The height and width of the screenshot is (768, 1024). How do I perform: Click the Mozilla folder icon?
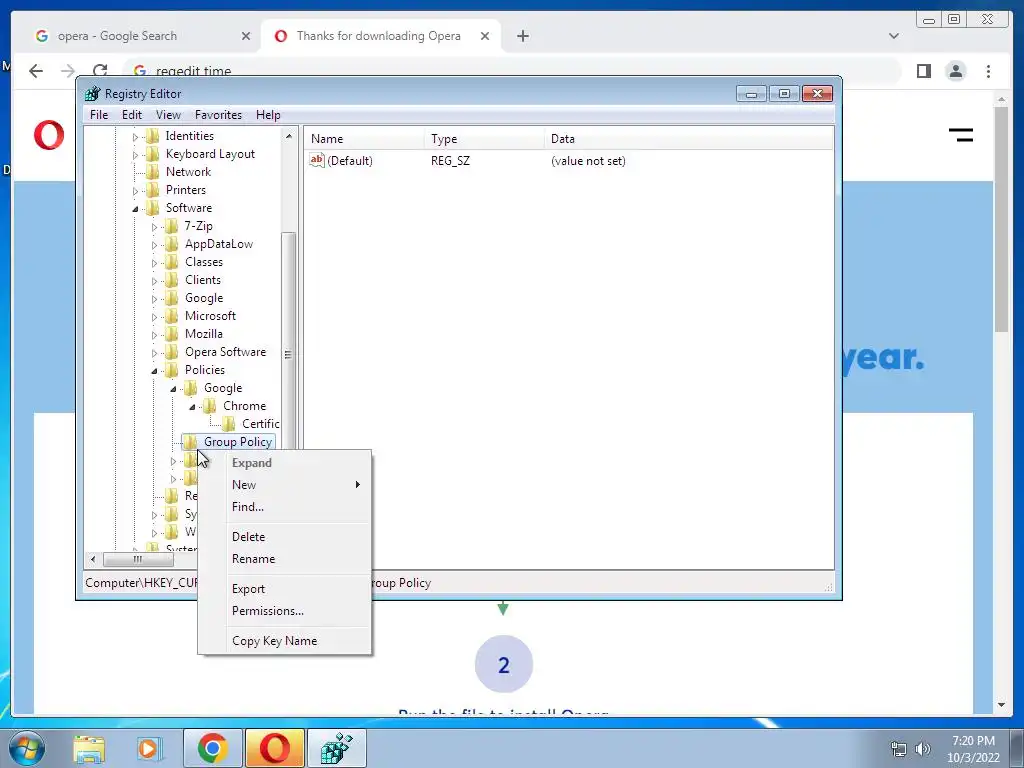[172, 334]
